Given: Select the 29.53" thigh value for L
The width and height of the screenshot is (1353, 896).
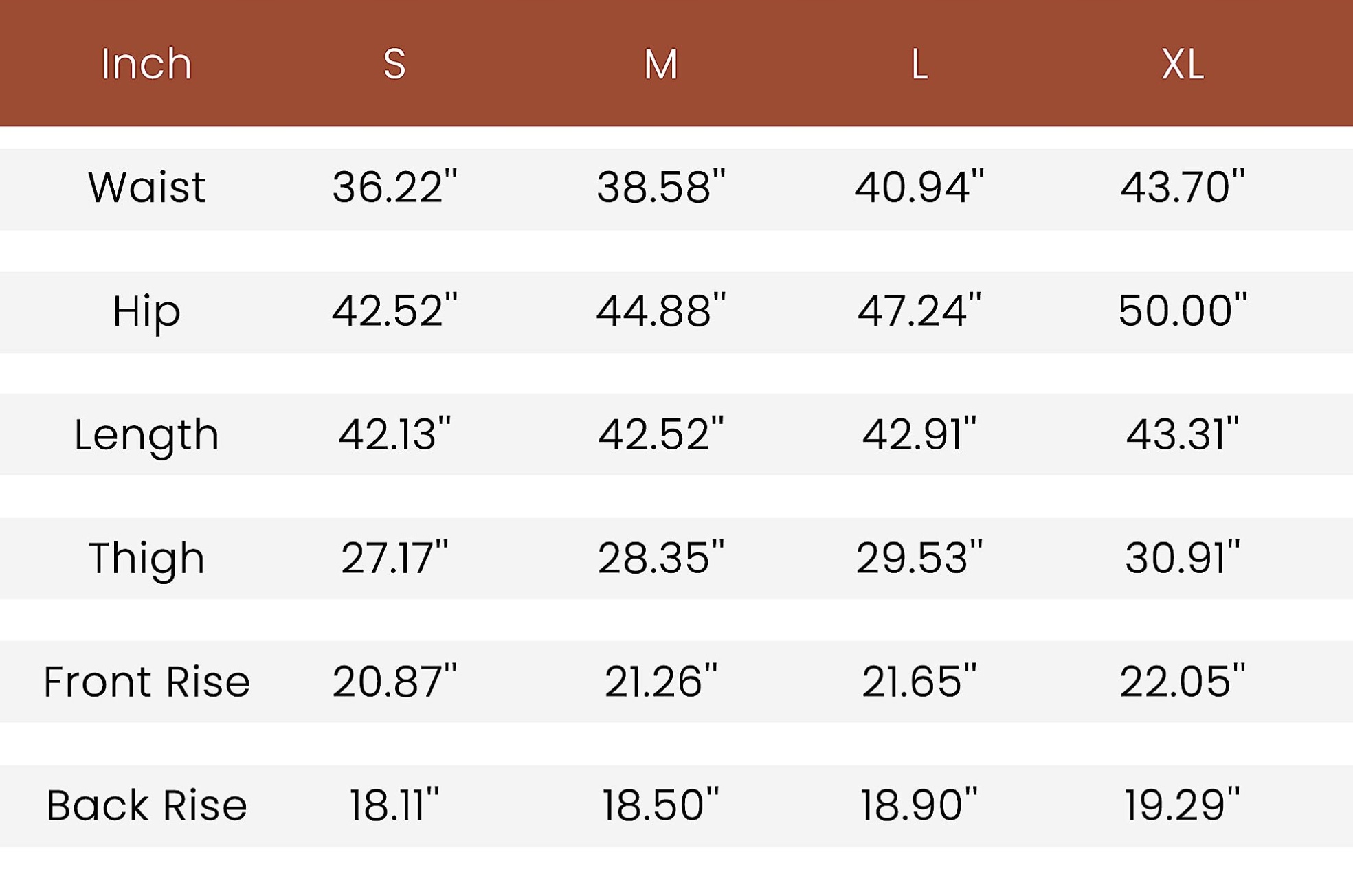Looking at the screenshot, I should tap(919, 558).
